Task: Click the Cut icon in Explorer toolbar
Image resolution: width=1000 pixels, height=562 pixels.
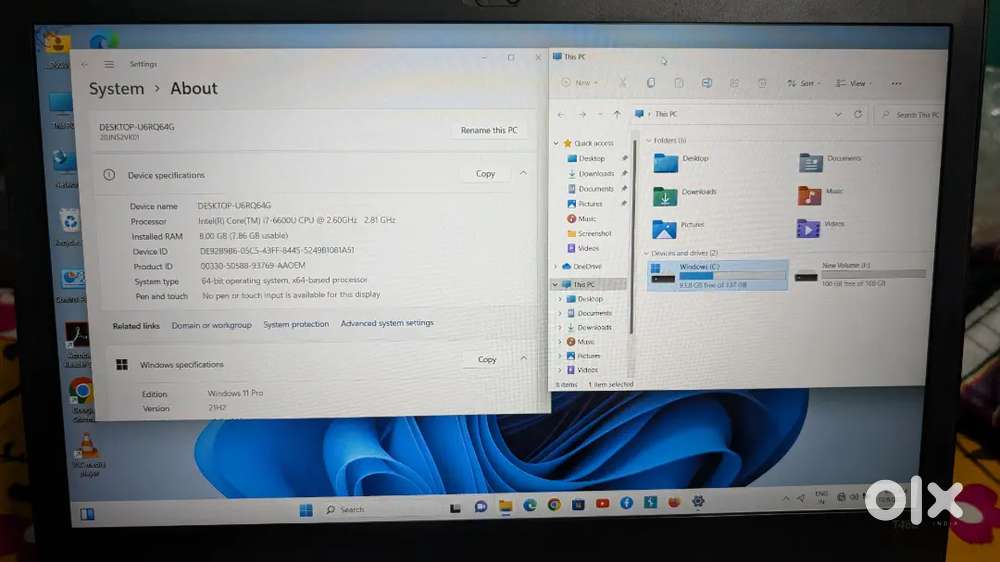Action: point(622,83)
